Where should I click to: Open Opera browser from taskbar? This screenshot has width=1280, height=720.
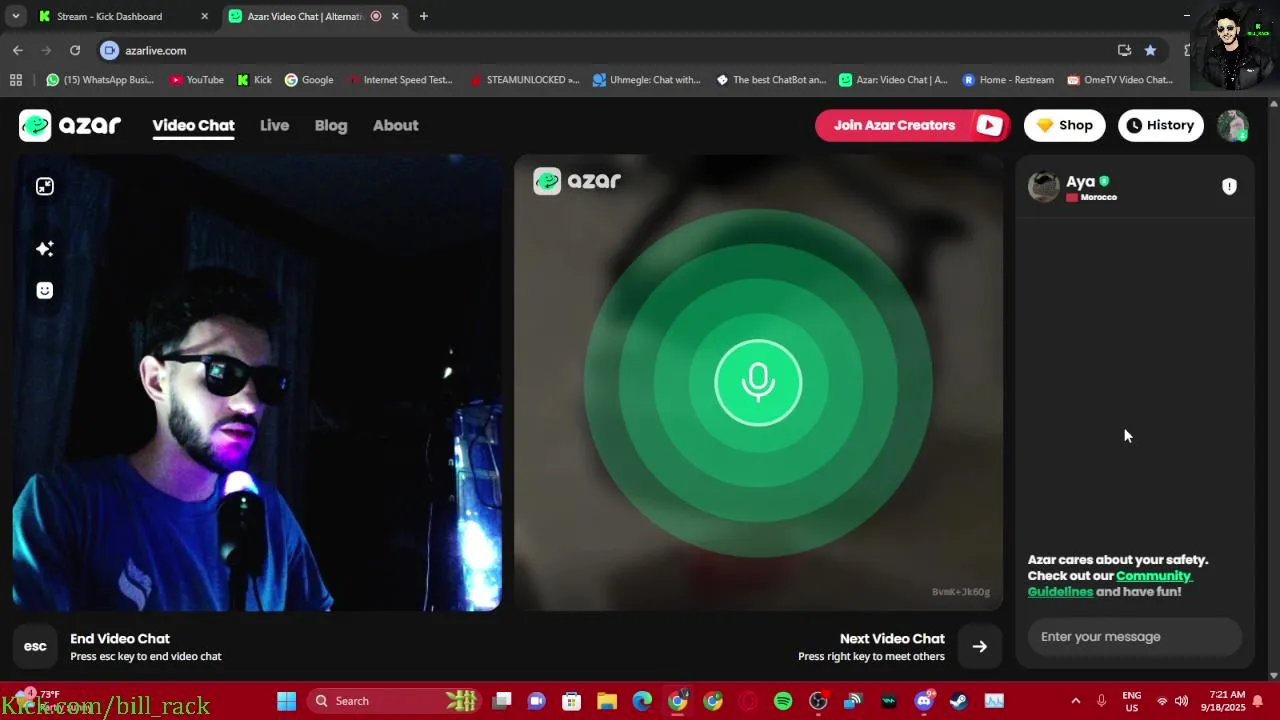click(748, 701)
